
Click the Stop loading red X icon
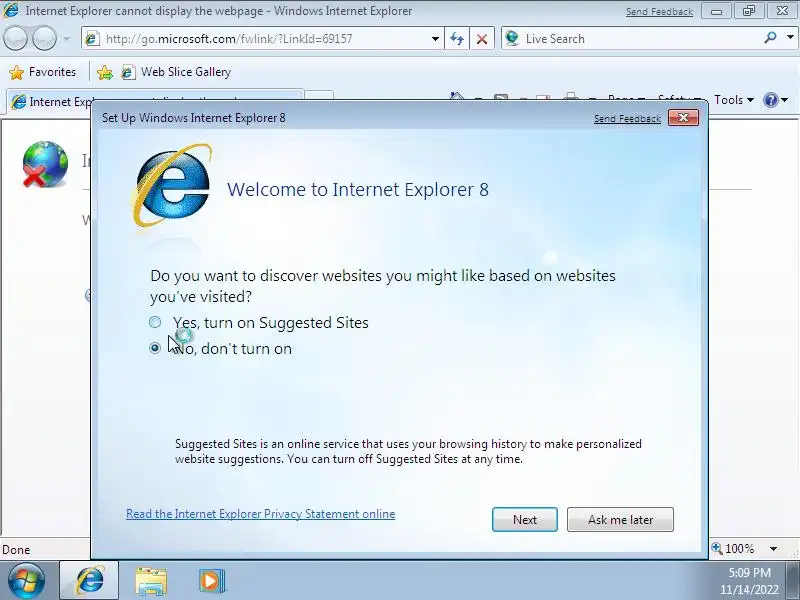click(x=482, y=39)
